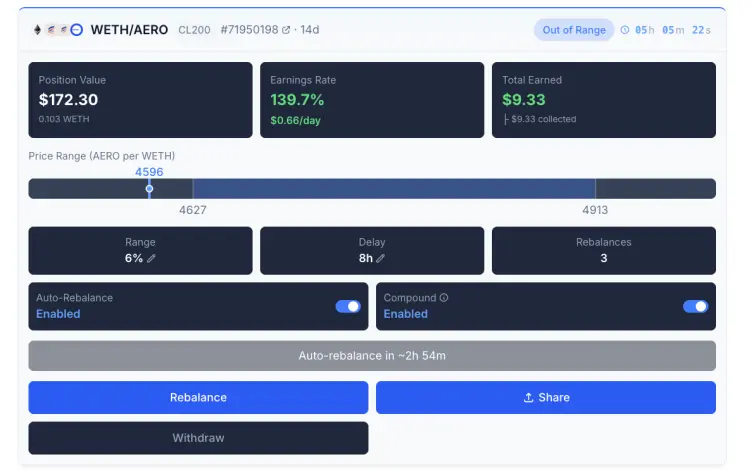The width and height of the screenshot is (754, 471).
Task: Click the countdown timer 05h 05m 22s
Action: click(673, 30)
